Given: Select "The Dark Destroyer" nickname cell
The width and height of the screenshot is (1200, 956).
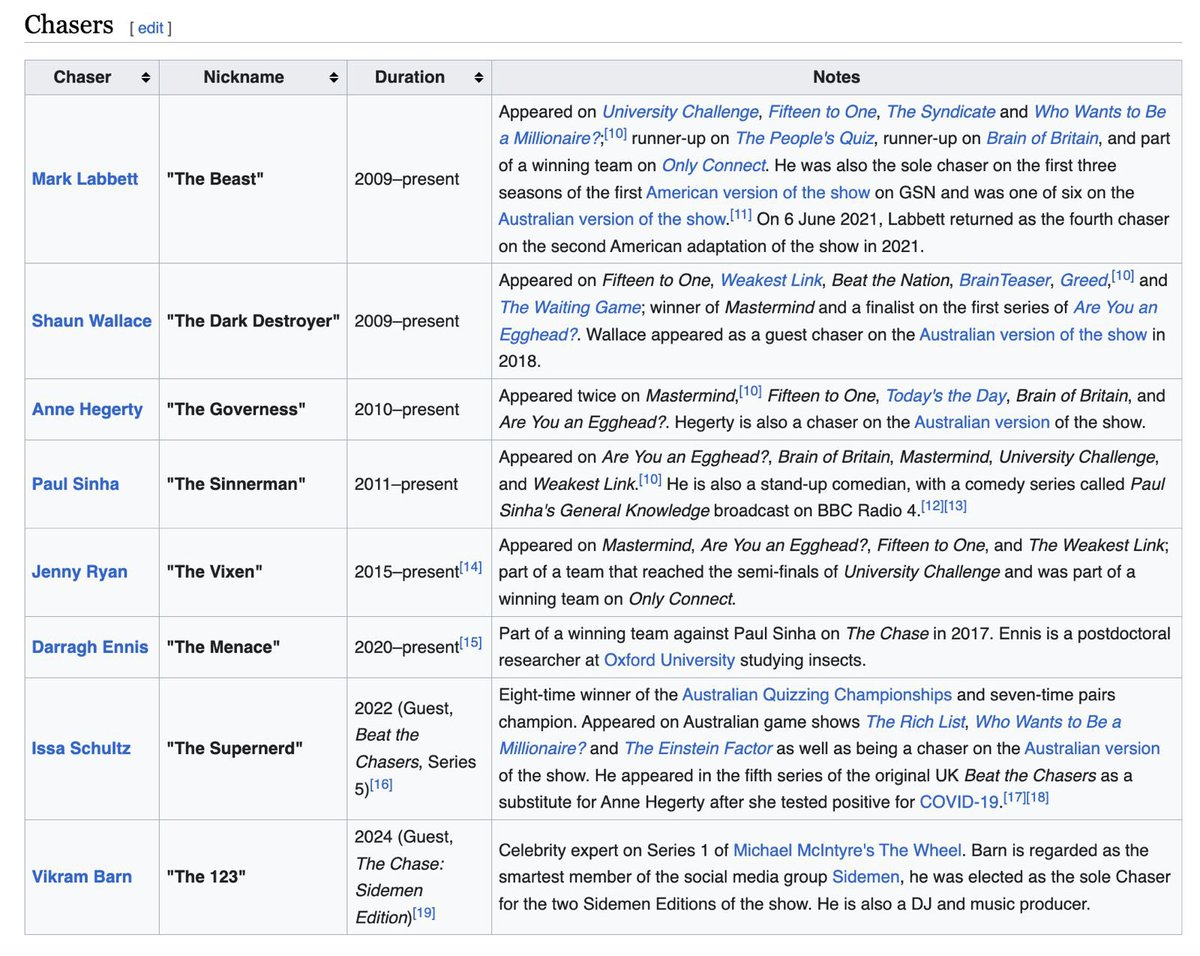Looking at the screenshot, I should pos(253,321).
